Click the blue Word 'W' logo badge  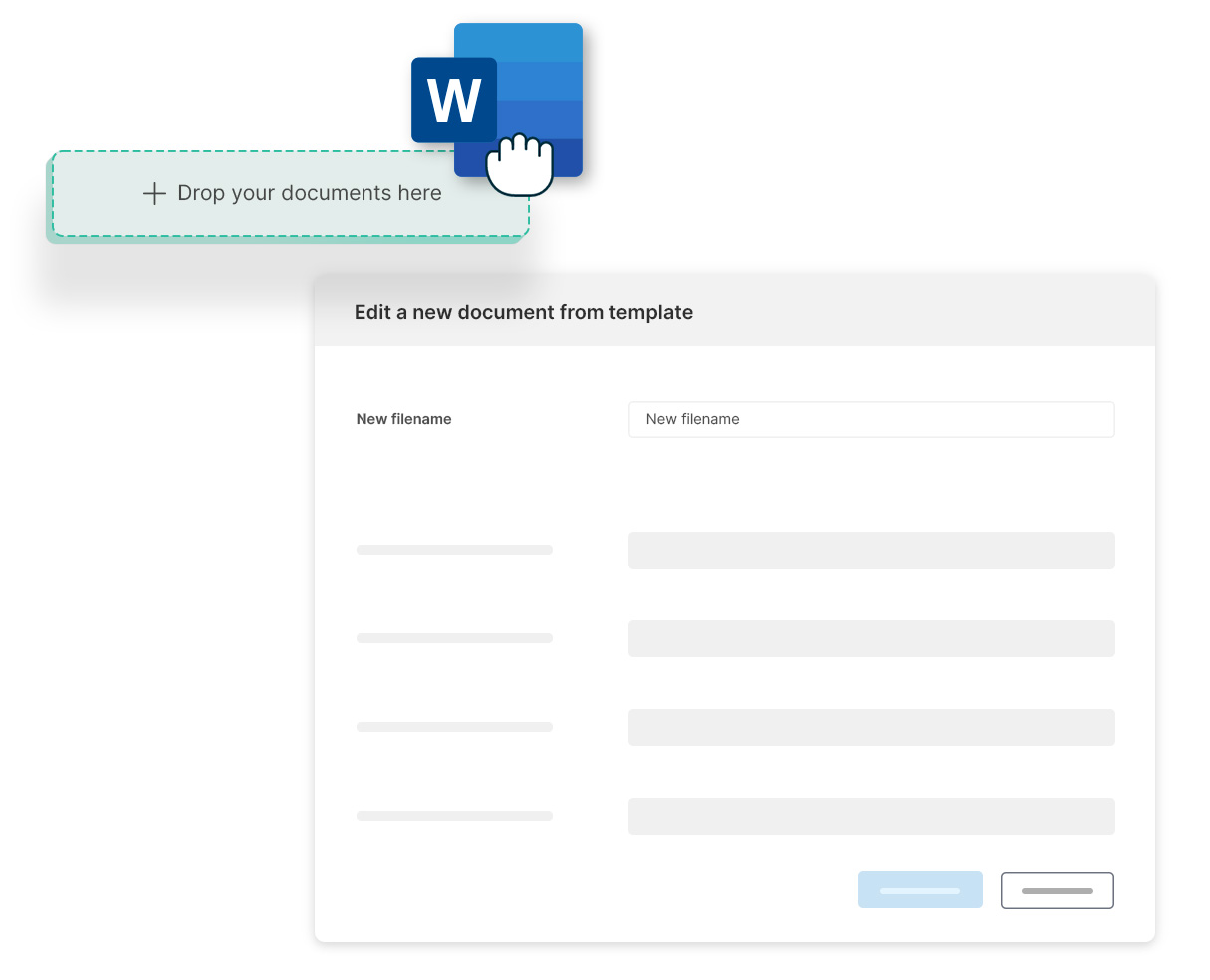453,100
